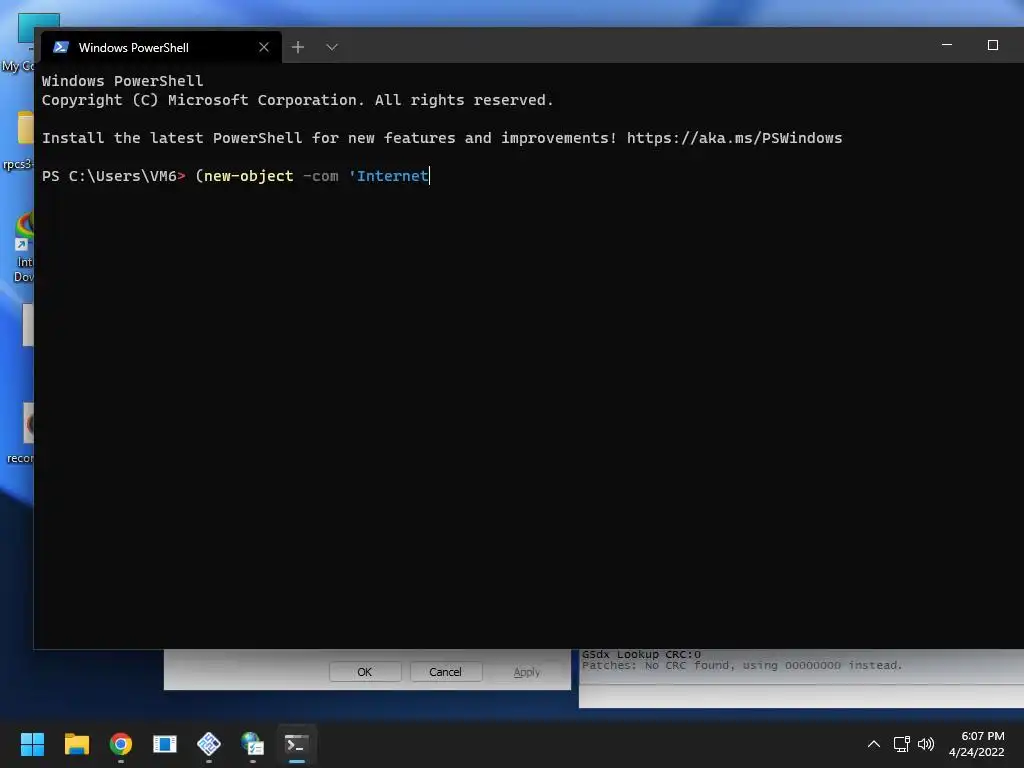Open the globe checklist app in taskbar

coord(253,744)
